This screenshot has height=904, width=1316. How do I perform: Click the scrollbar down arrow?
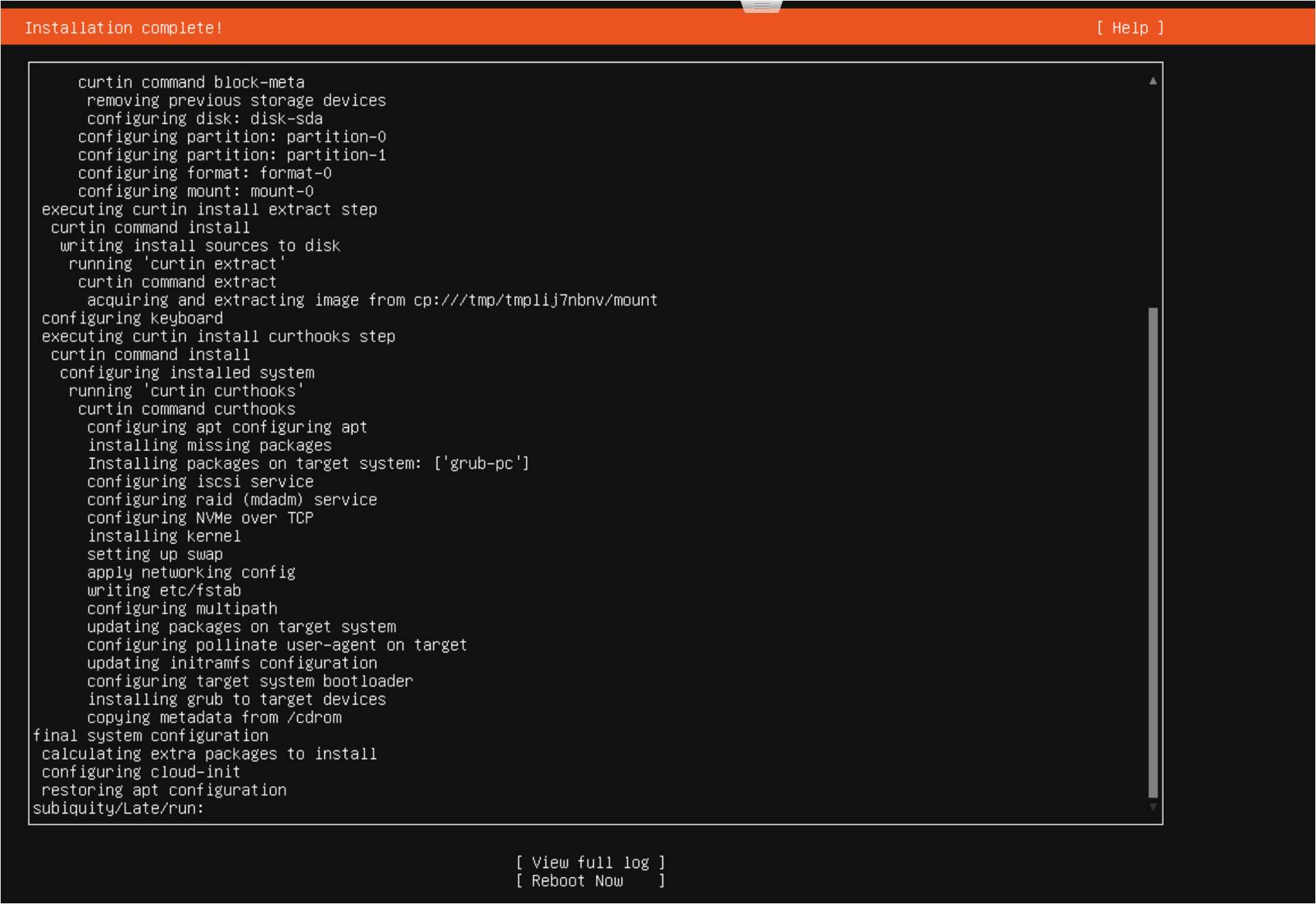(x=1153, y=807)
